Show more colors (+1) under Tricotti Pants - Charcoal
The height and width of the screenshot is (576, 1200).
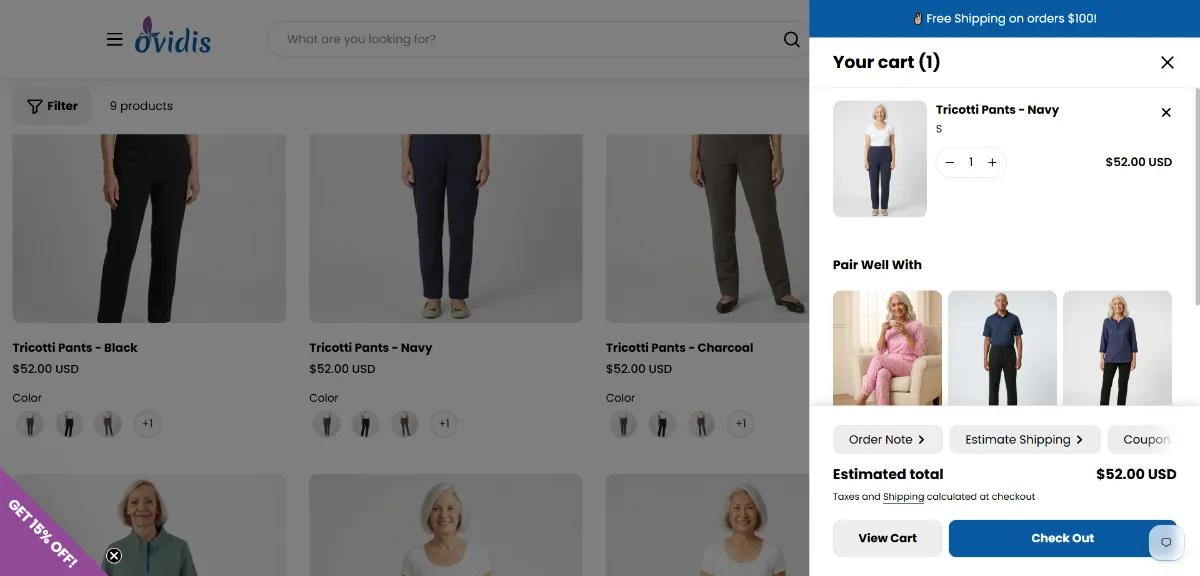coord(741,424)
